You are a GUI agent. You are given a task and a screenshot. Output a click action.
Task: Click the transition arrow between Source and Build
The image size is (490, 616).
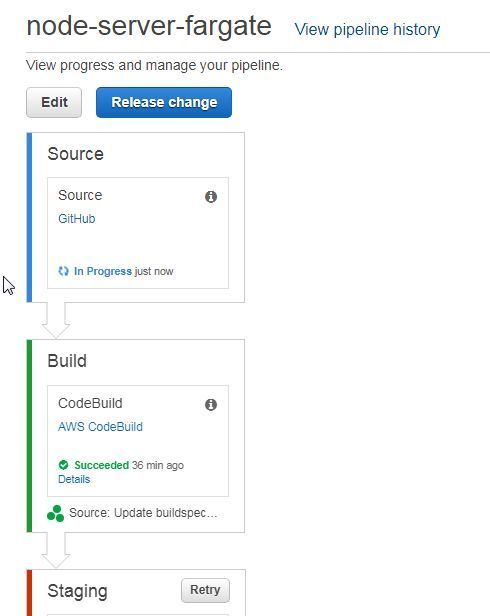point(56,320)
